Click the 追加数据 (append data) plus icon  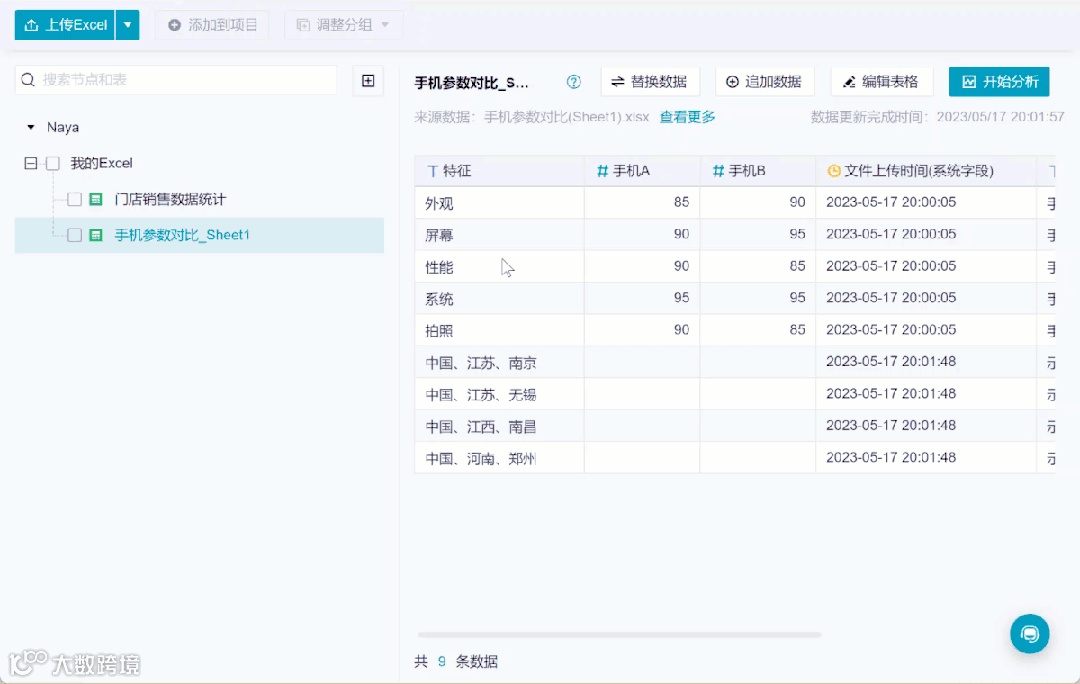[734, 81]
